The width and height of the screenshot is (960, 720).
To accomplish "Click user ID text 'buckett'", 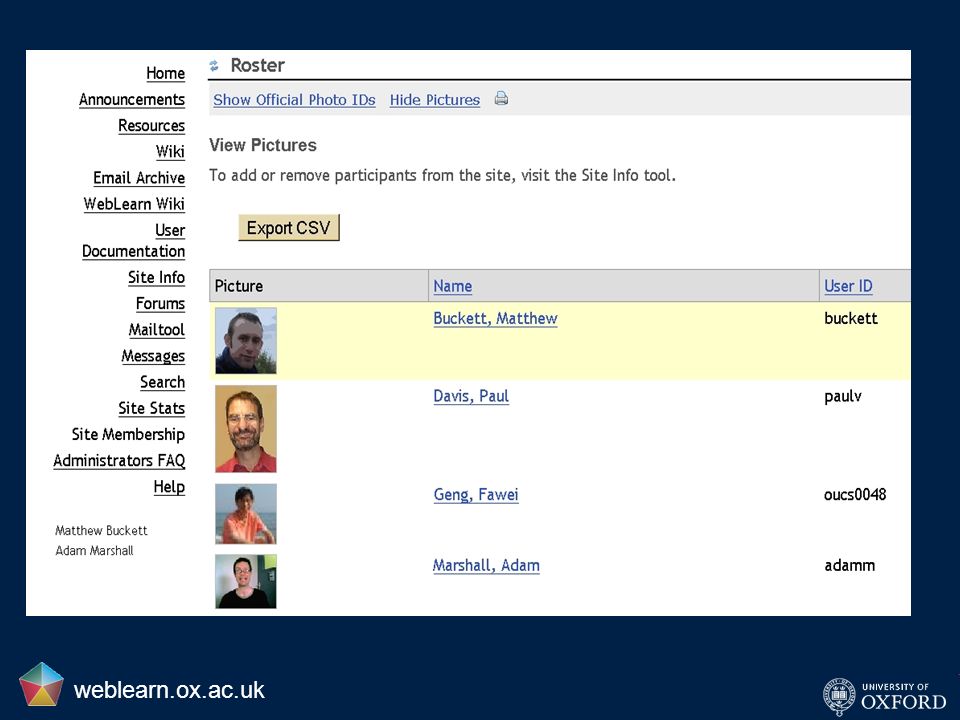I will [850, 318].
